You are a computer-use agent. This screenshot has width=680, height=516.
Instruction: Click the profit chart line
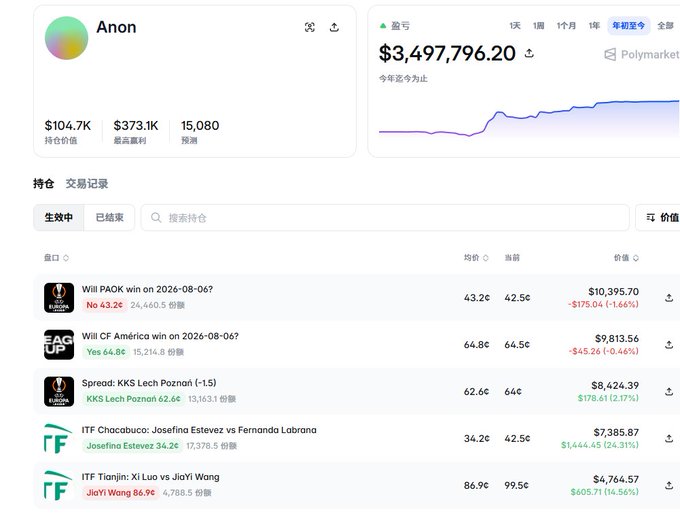point(529,117)
